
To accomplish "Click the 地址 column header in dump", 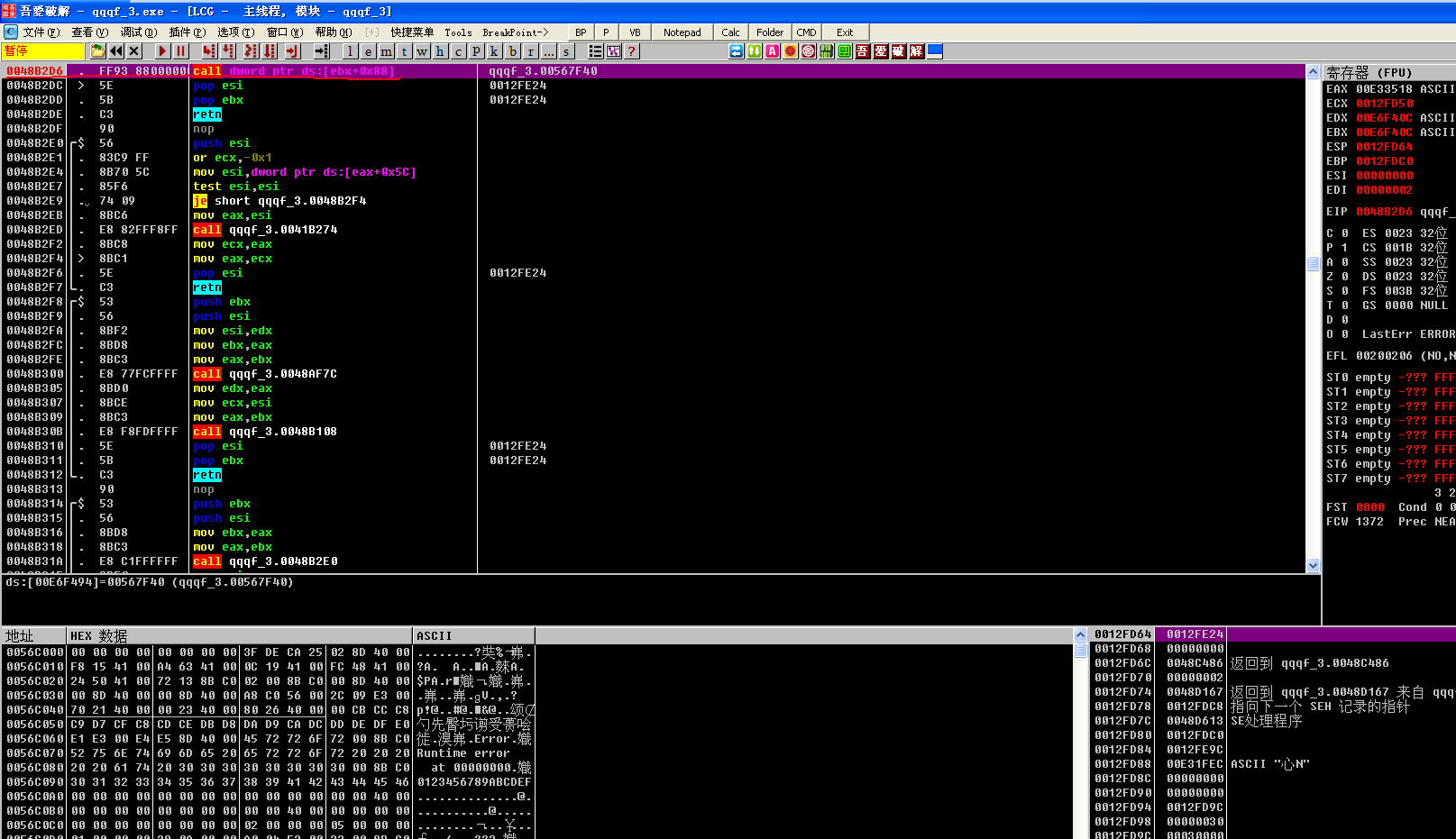I will click(34, 635).
